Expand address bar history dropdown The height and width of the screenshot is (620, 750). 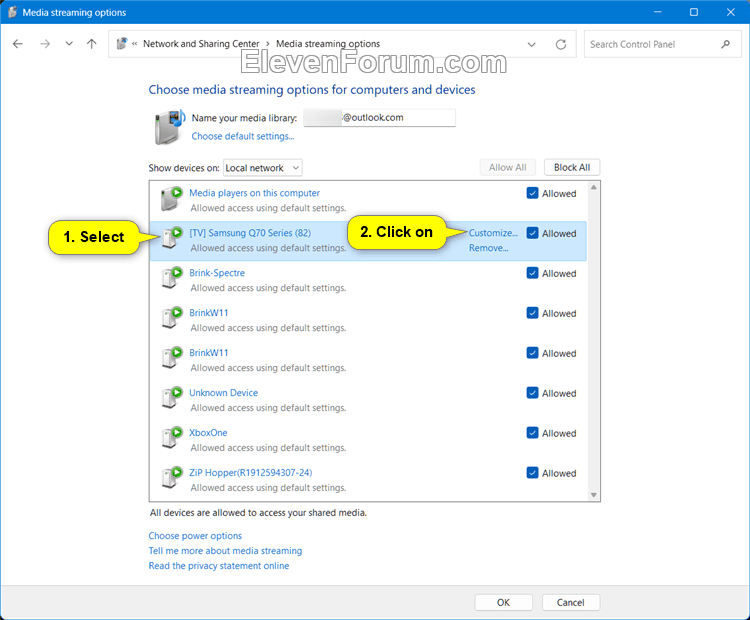tap(531, 44)
